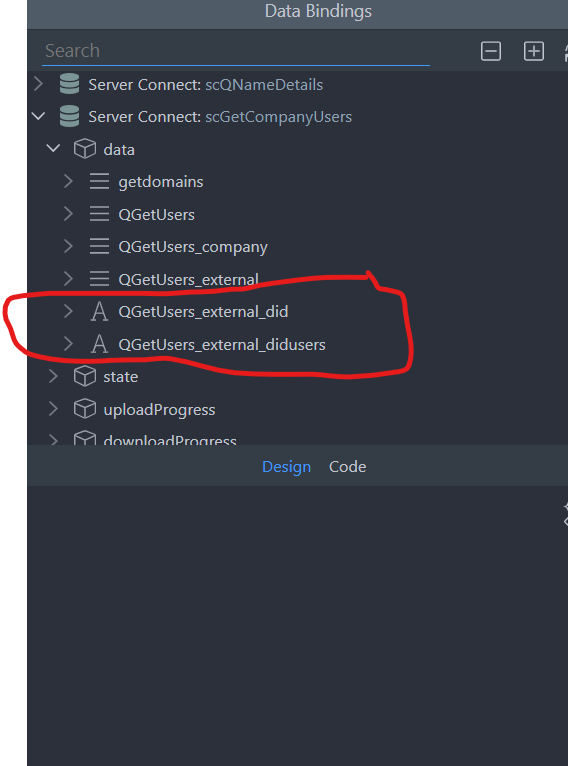This screenshot has width=568, height=766.
Task: Click the QGetUsers_external_did text type icon
Action: [x=99, y=311]
